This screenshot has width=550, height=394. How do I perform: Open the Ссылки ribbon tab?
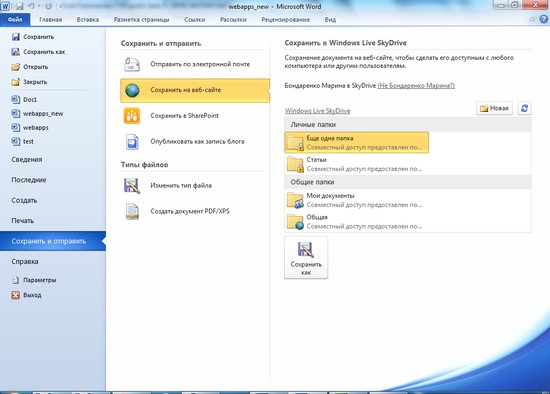point(195,20)
